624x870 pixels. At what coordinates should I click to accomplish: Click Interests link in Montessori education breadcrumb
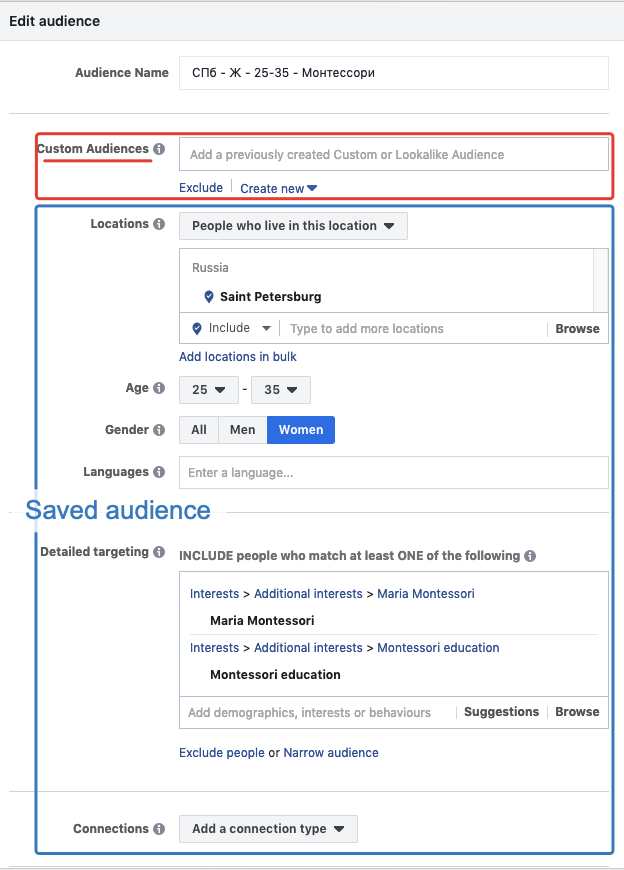tap(214, 648)
